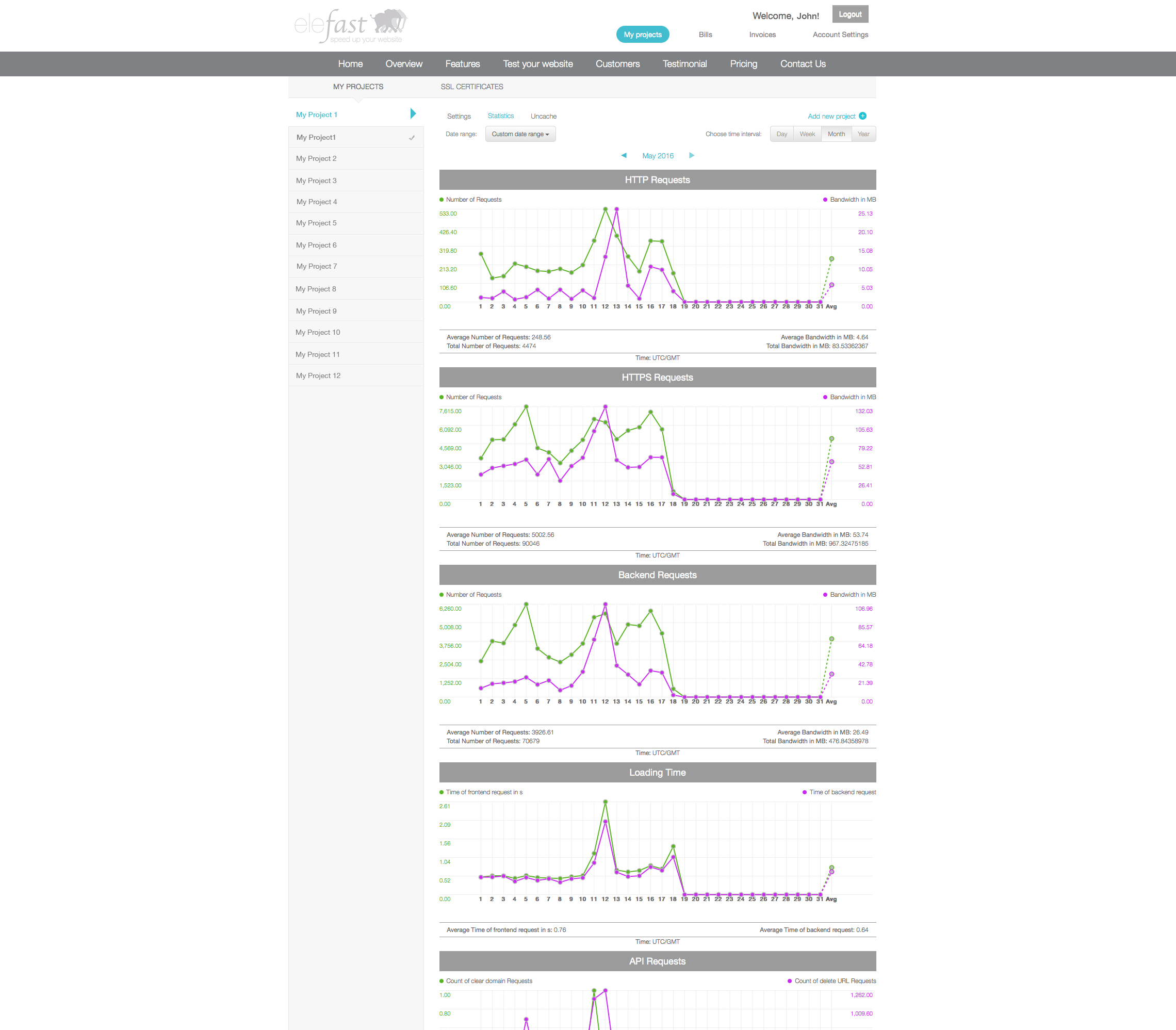Open the Account Settings link

(x=840, y=35)
